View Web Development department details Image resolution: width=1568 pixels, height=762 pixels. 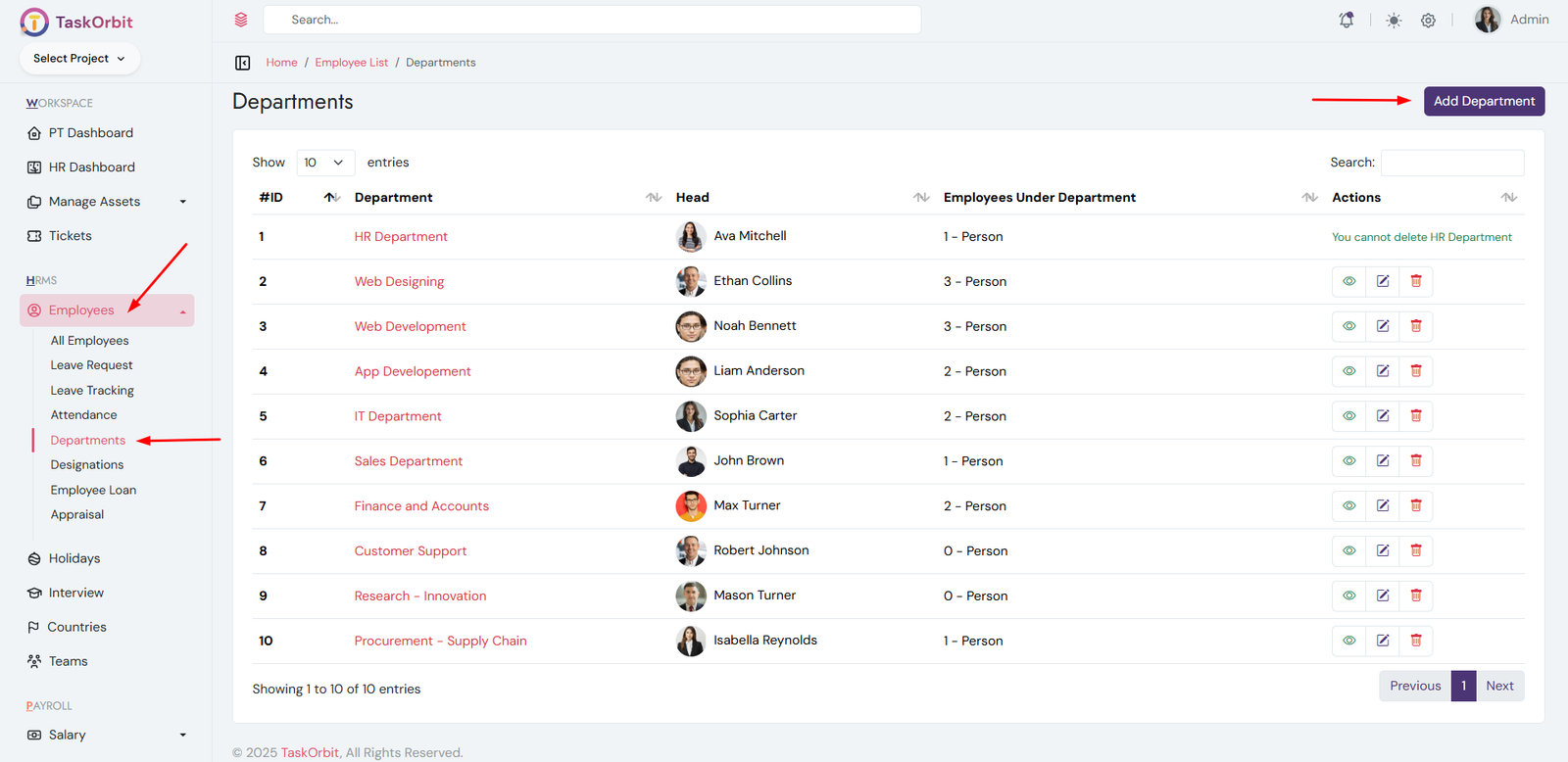tap(1349, 326)
